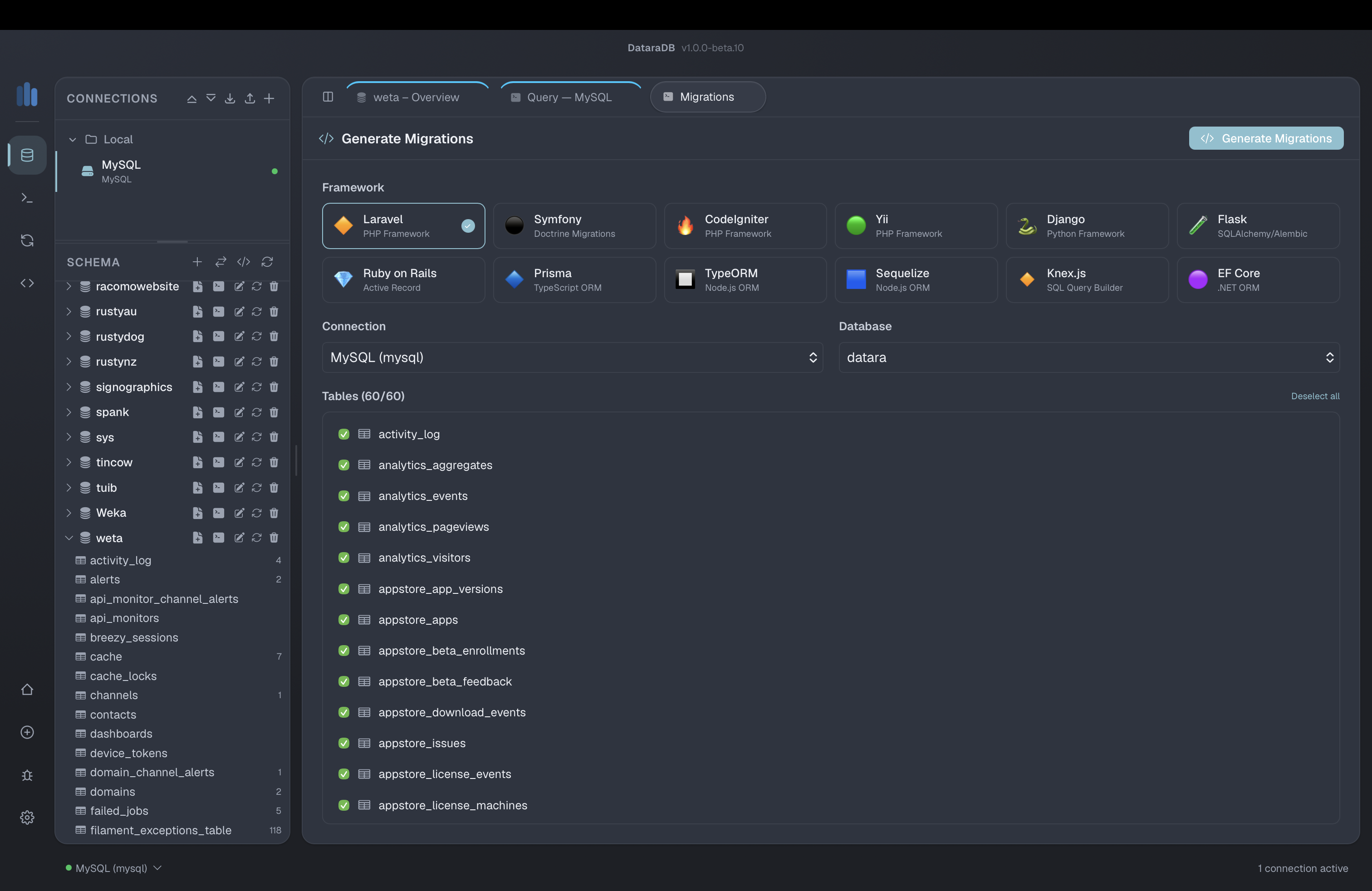The height and width of the screenshot is (891, 1372).
Task: Select the Knex.js framework card
Action: 1087,280
